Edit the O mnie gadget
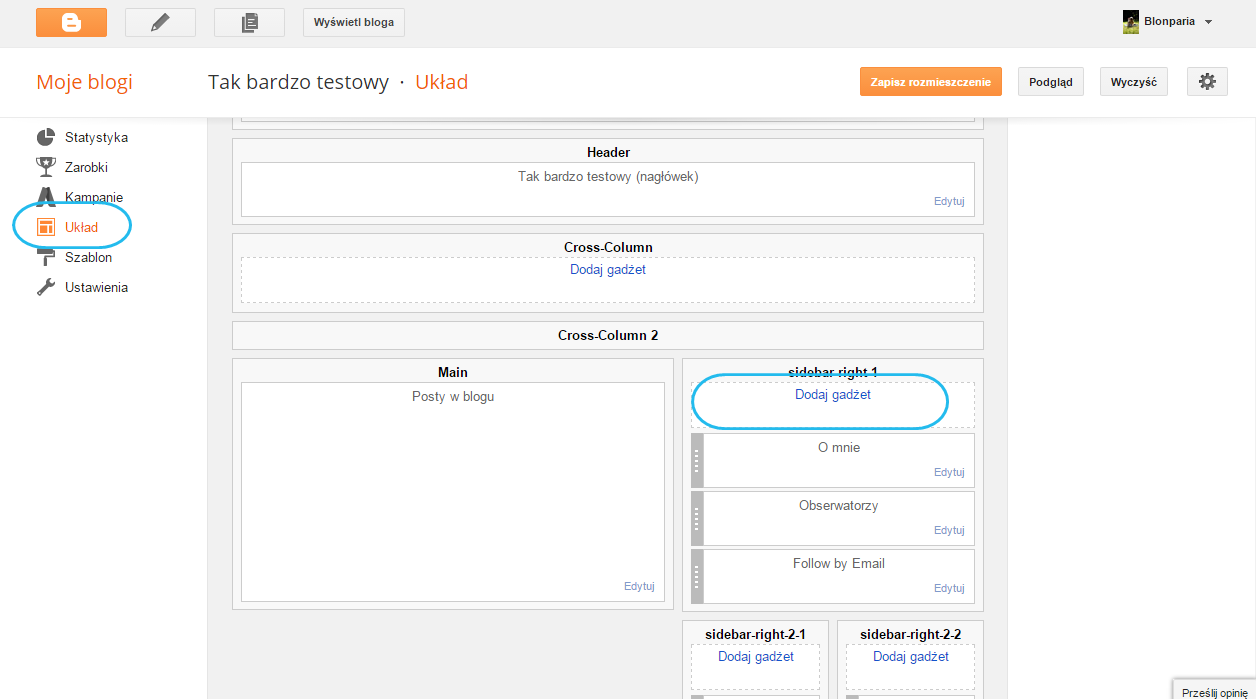The width and height of the screenshot is (1256, 699). point(949,472)
